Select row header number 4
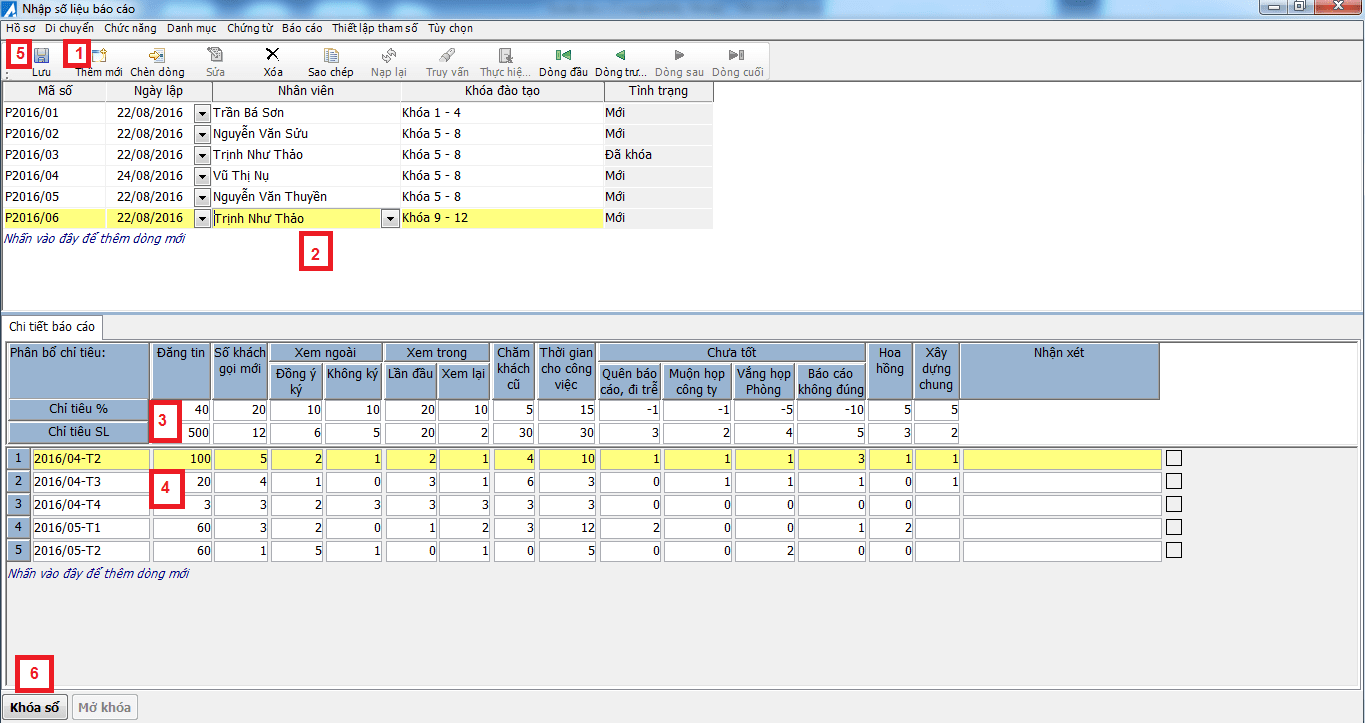The image size is (1365, 723). 18,527
